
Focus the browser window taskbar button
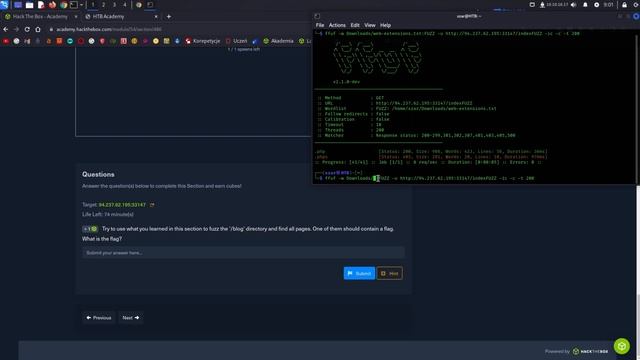click(x=139, y=5)
